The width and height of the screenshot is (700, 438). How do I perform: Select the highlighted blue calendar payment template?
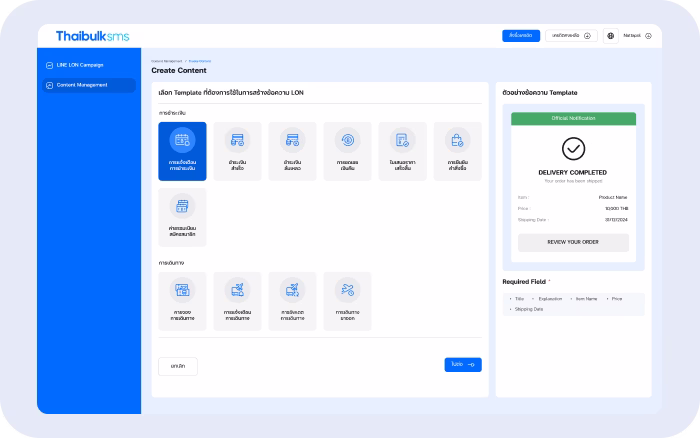182,151
